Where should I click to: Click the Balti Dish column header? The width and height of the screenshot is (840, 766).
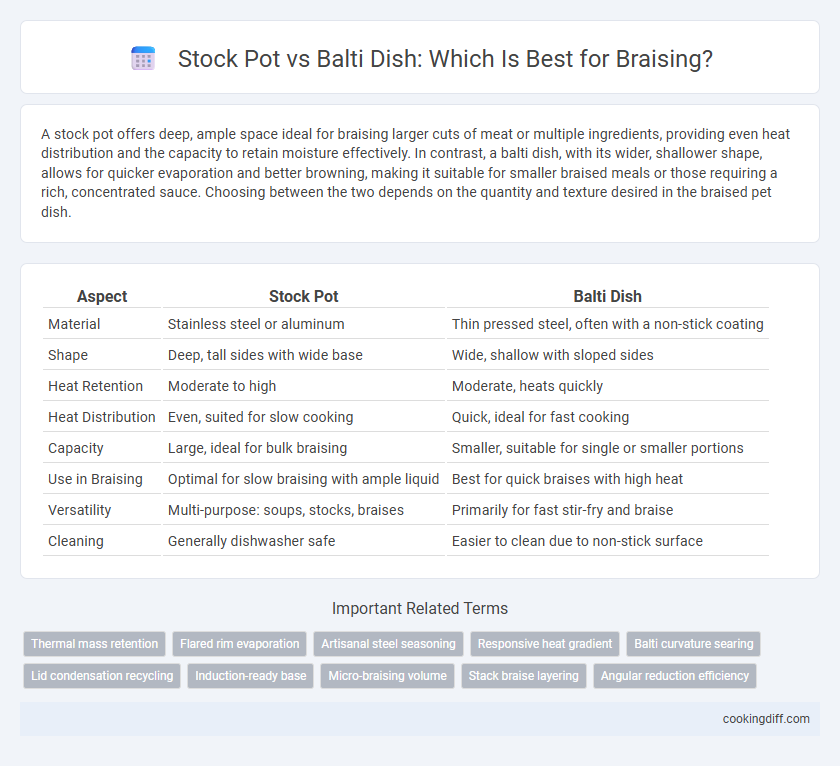point(608,296)
